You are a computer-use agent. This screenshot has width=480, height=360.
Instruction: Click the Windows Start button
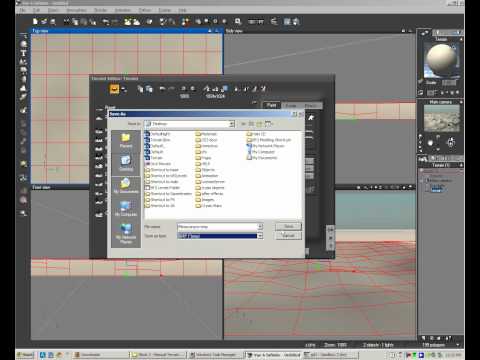(x=25, y=355)
